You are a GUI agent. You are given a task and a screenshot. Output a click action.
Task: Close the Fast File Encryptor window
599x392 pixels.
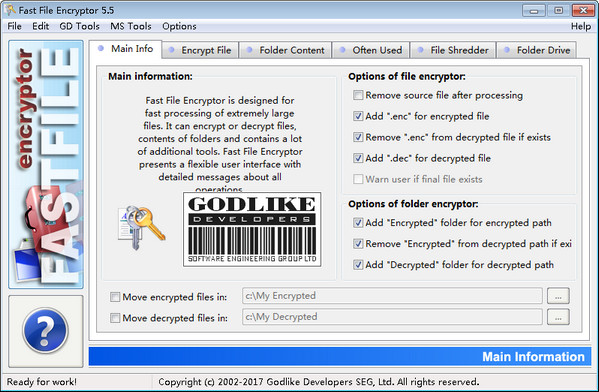[x=583, y=10]
